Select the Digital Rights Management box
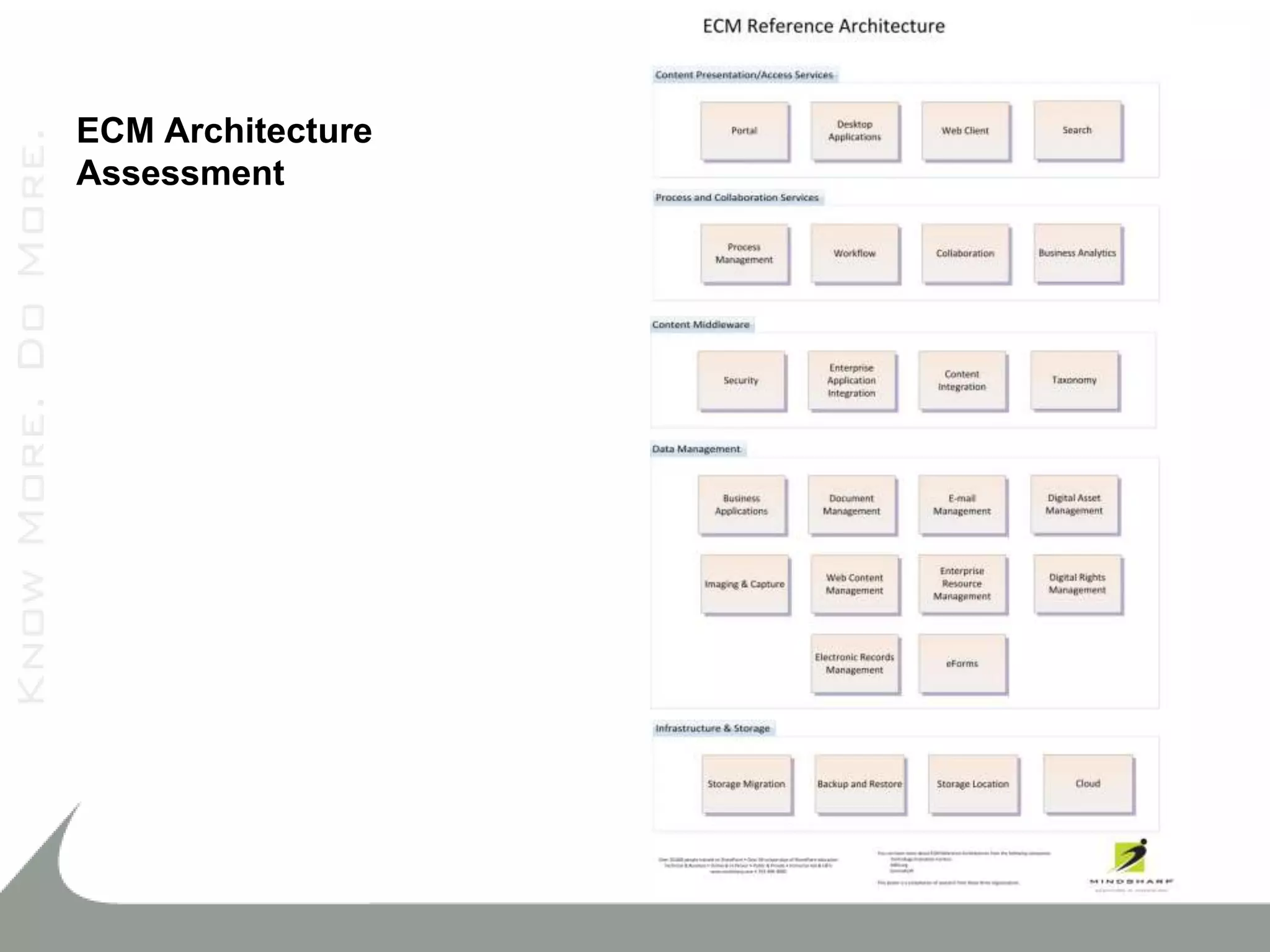Viewport: 1270px width, 952px height. click(x=1077, y=584)
